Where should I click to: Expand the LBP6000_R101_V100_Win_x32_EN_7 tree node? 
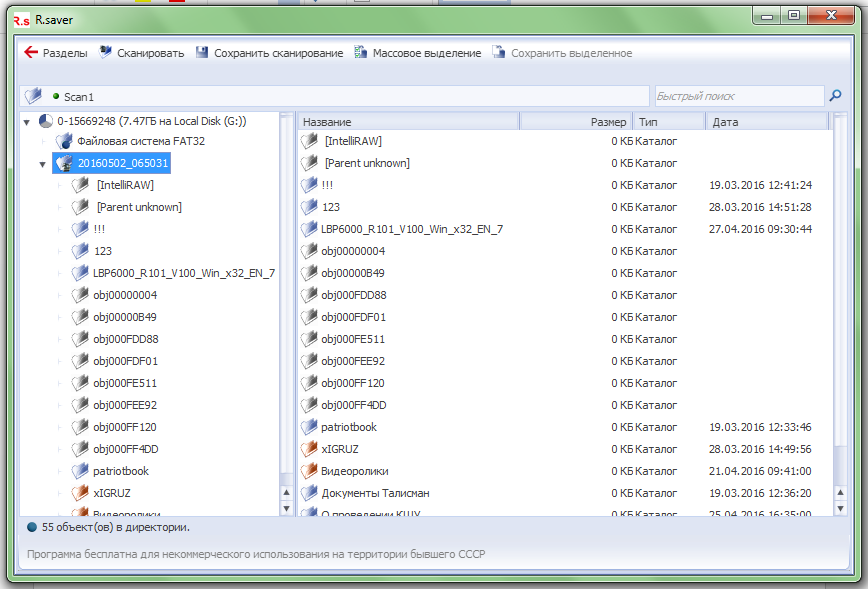(x=60, y=273)
